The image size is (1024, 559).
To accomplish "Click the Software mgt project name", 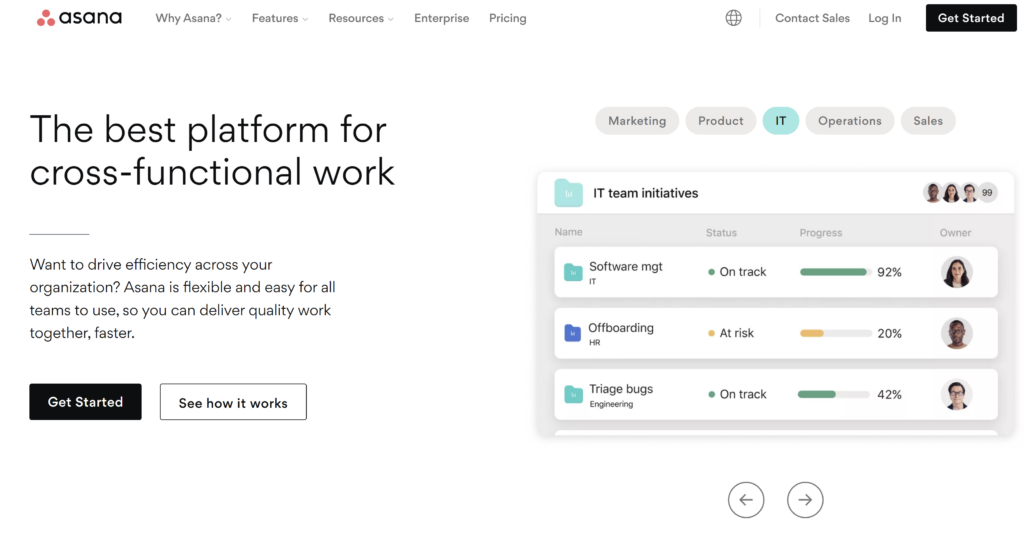I will (626, 266).
